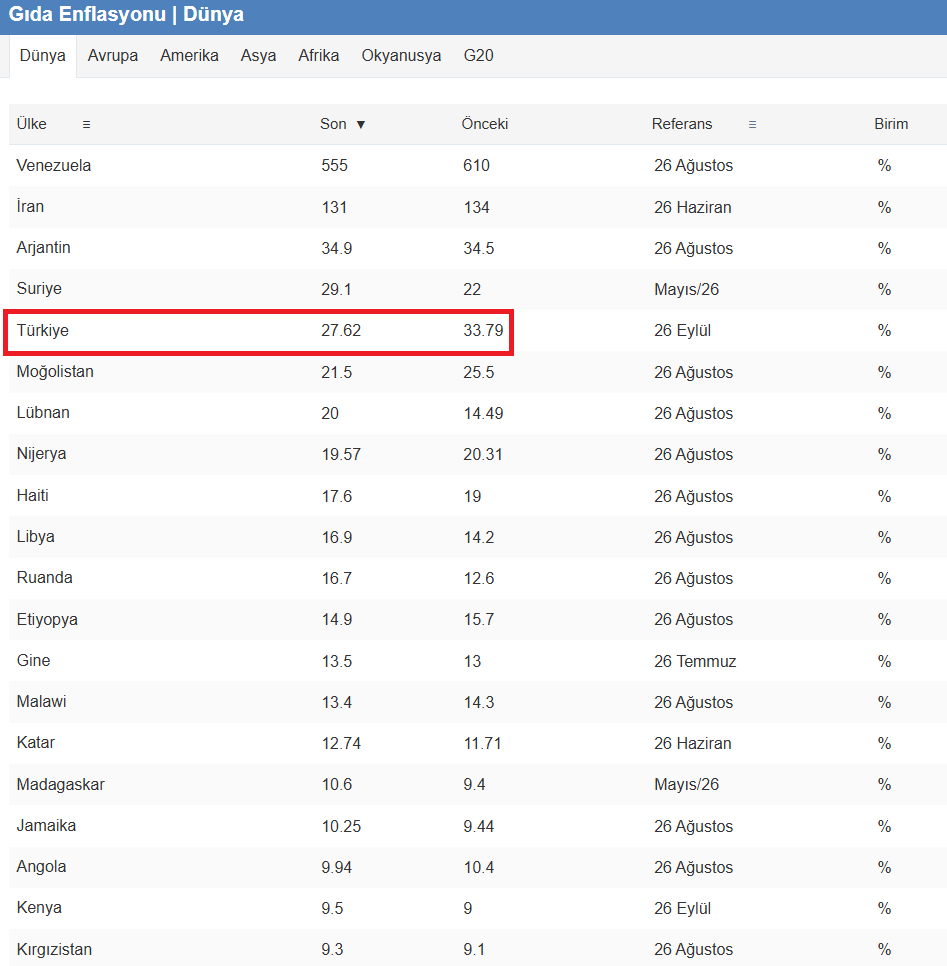The image size is (947, 966).
Task: Open the İran country link
Action: point(30,206)
